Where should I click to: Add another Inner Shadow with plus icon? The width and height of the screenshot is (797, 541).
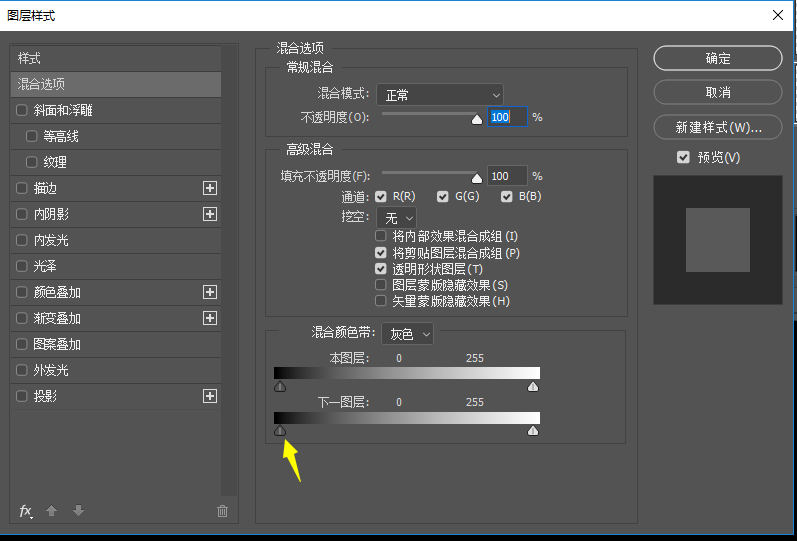210,214
